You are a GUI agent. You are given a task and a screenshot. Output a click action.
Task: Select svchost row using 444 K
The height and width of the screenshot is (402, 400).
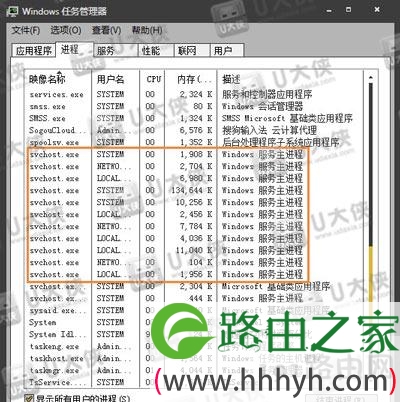pos(193,298)
